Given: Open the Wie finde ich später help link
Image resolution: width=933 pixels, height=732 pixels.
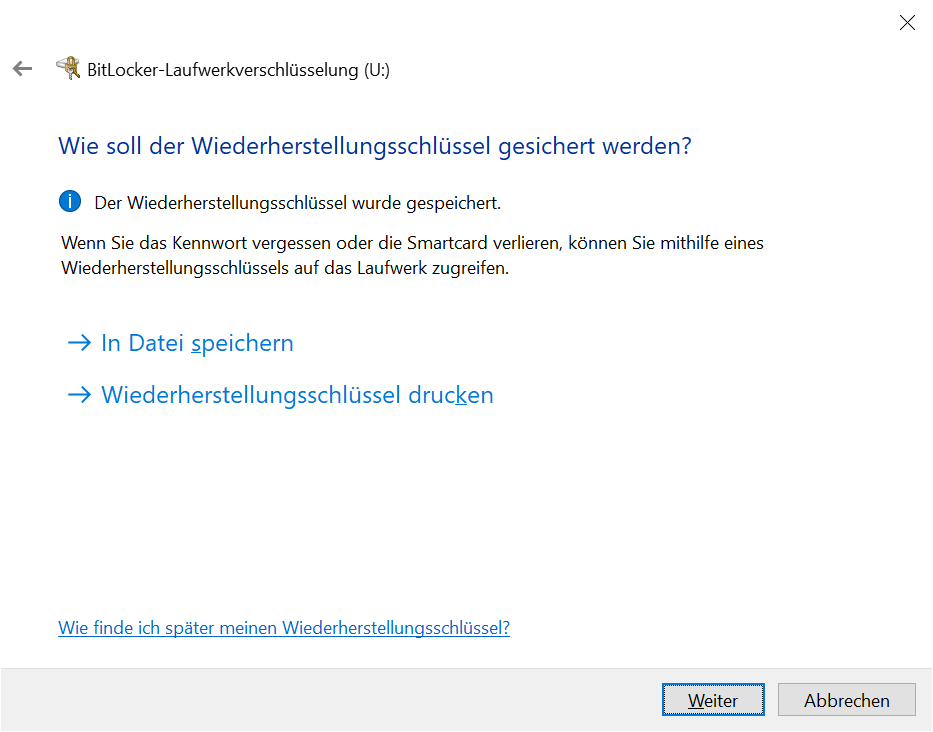Looking at the screenshot, I should [x=284, y=628].
